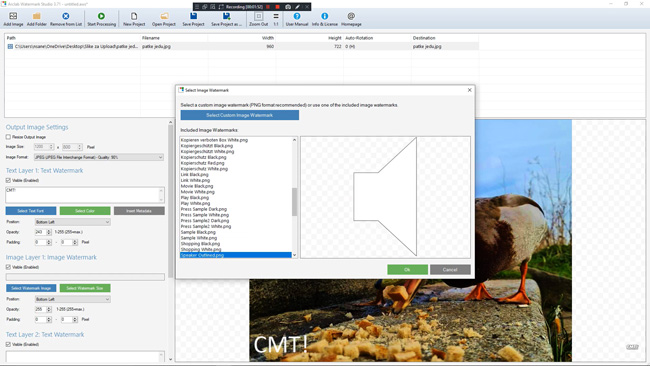Click the Open Project folder icon

point(164,16)
